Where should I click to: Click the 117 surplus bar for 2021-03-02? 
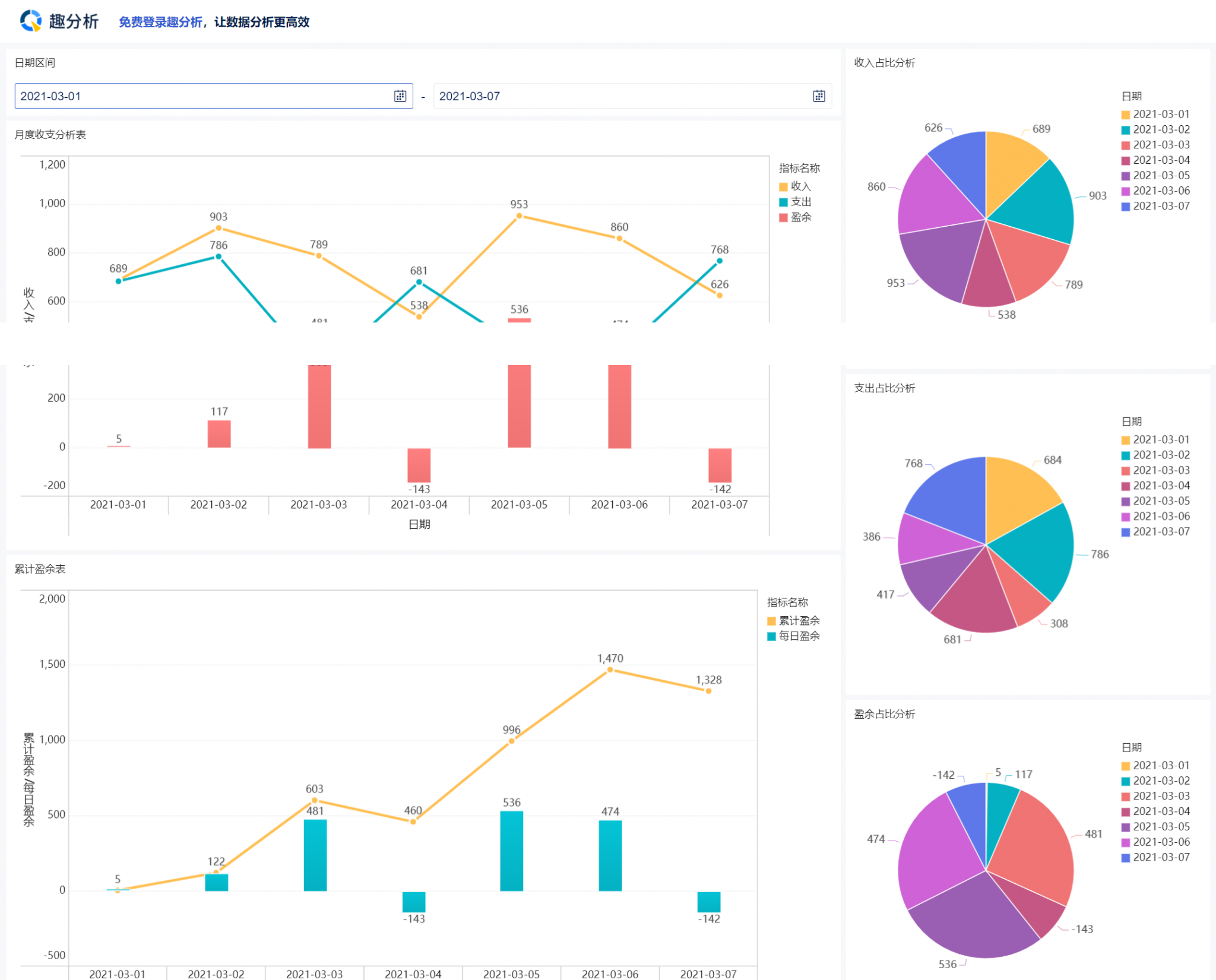click(218, 434)
